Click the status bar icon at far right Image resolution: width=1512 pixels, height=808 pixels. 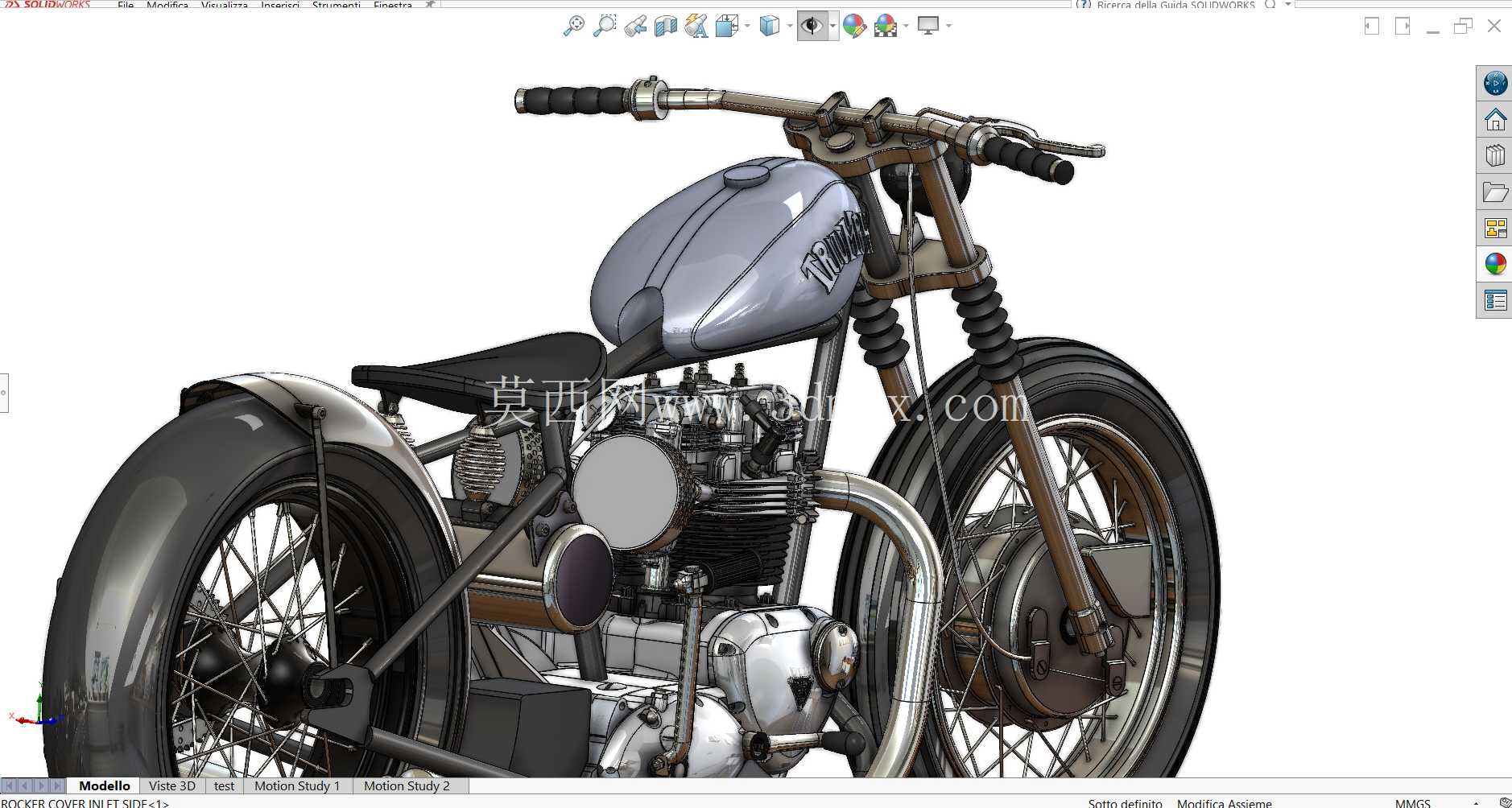(x=1504, y=802)
